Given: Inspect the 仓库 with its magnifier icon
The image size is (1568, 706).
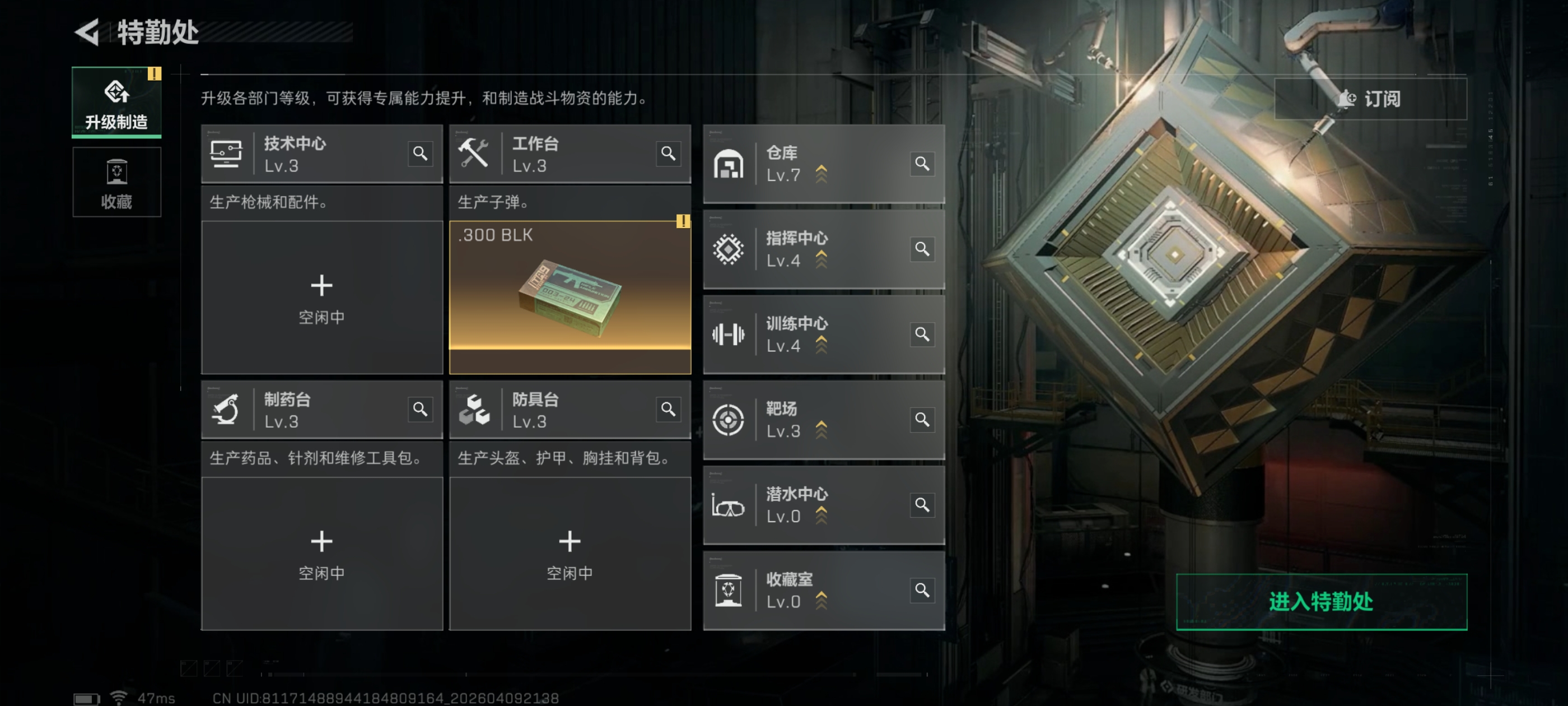Looking at the screenshot, I should pos(922,163).
